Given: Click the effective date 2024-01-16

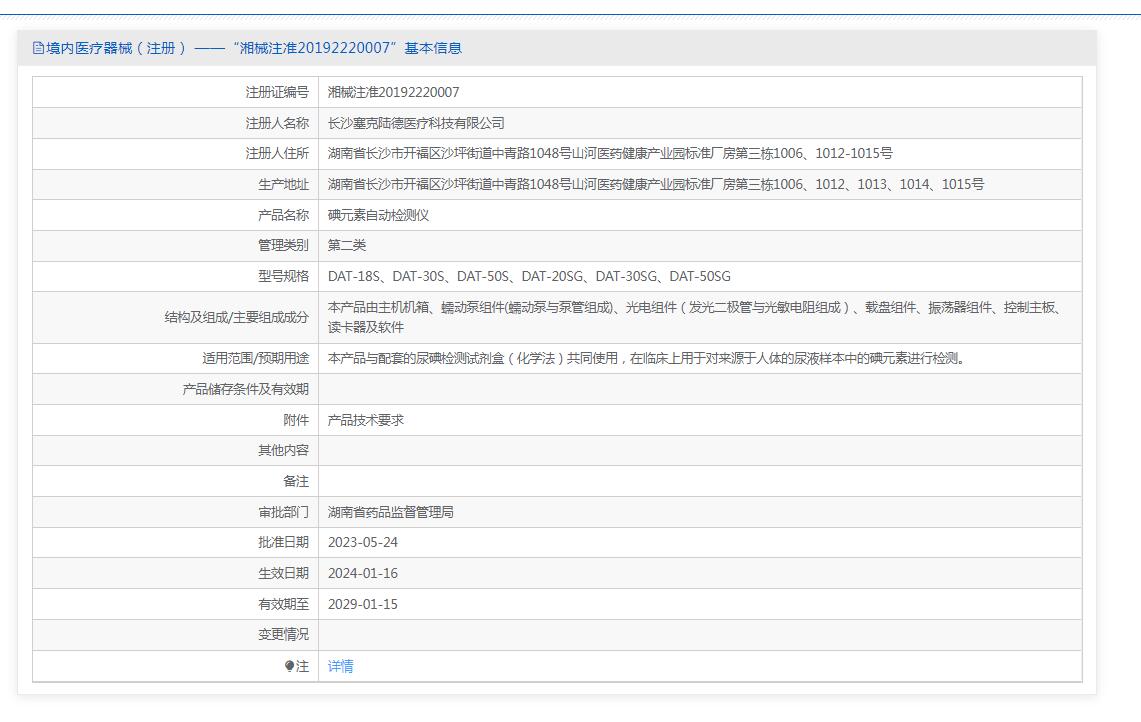Looking at the screenshot, I should [x=362, y=573].
